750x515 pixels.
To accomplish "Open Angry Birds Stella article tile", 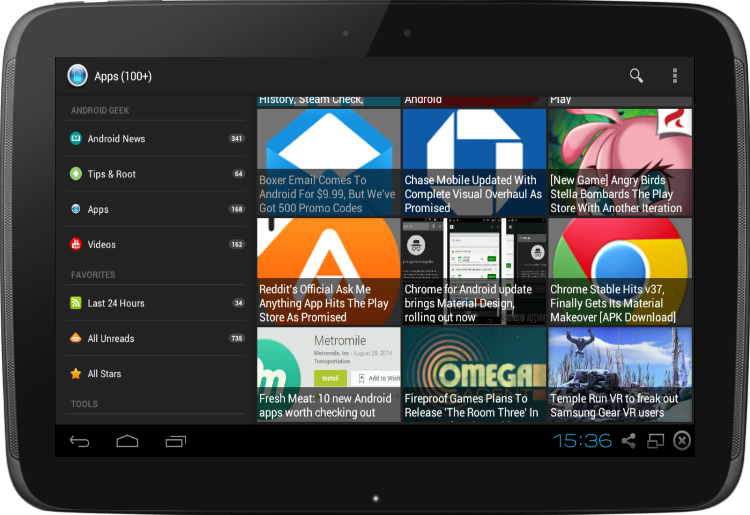I will 620,162.
